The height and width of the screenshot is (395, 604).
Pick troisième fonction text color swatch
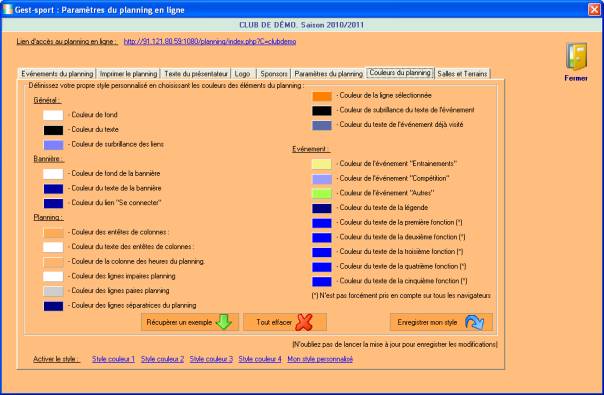click(x=322, y=252)
